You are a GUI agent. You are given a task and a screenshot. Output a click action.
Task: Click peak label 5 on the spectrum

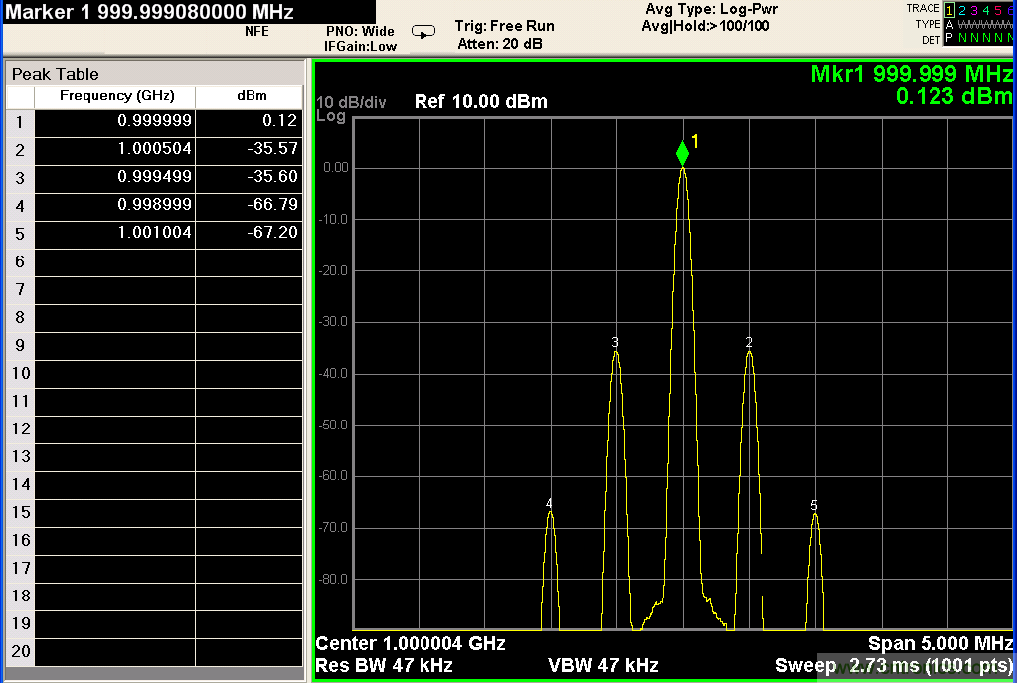pyautogui.click(x=814, y=506)
